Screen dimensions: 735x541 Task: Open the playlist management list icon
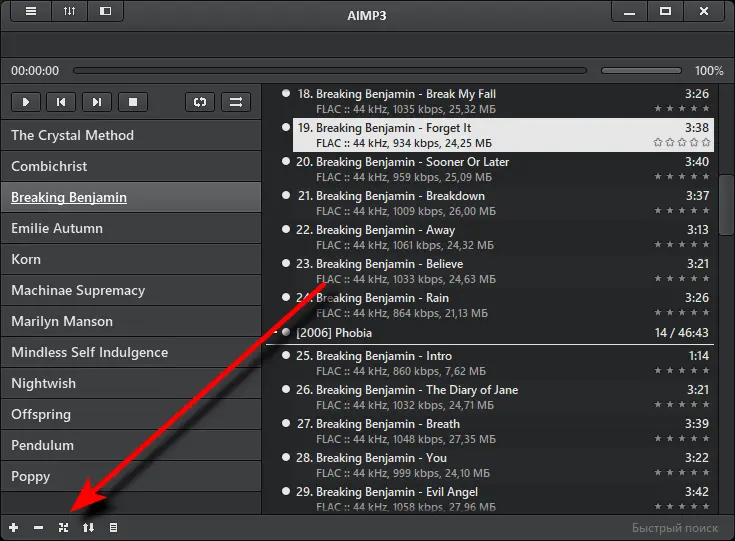(113, 527)
